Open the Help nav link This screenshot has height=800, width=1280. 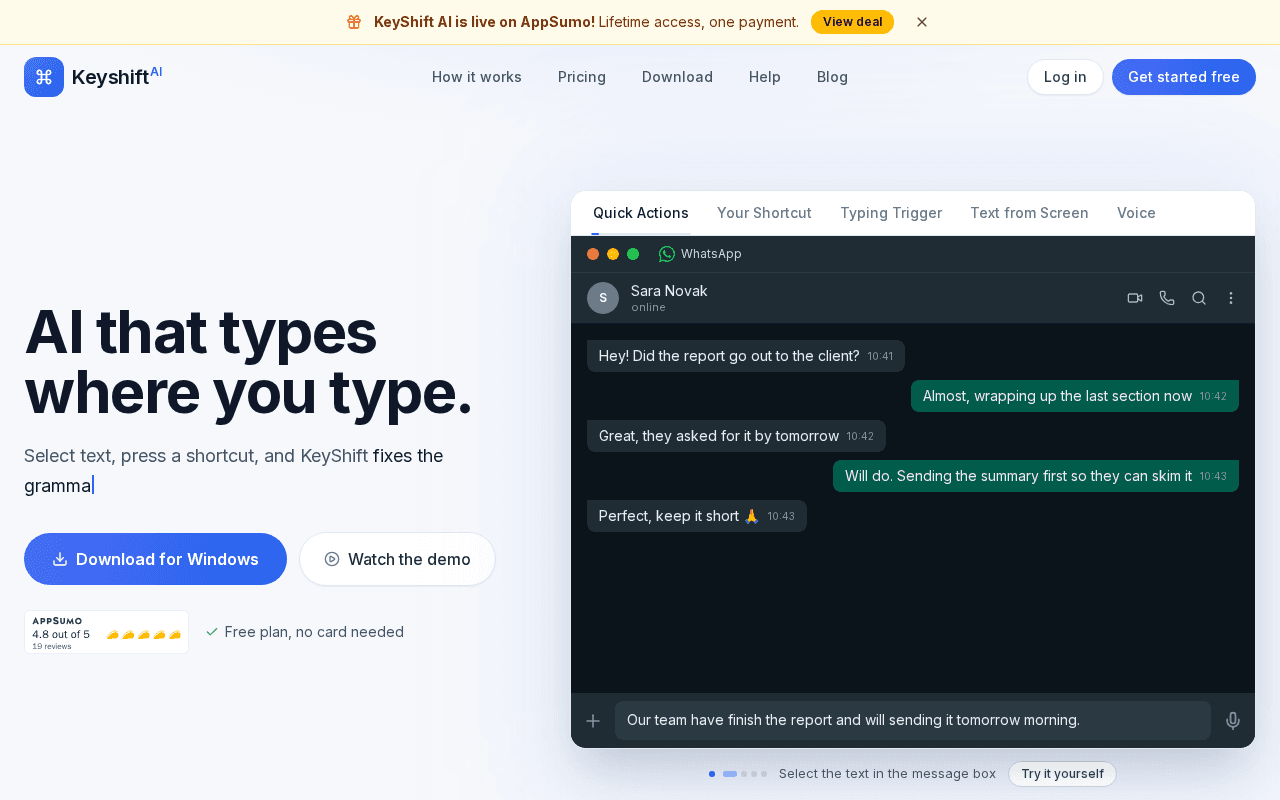pyautogui.click(x=765, y=77)
